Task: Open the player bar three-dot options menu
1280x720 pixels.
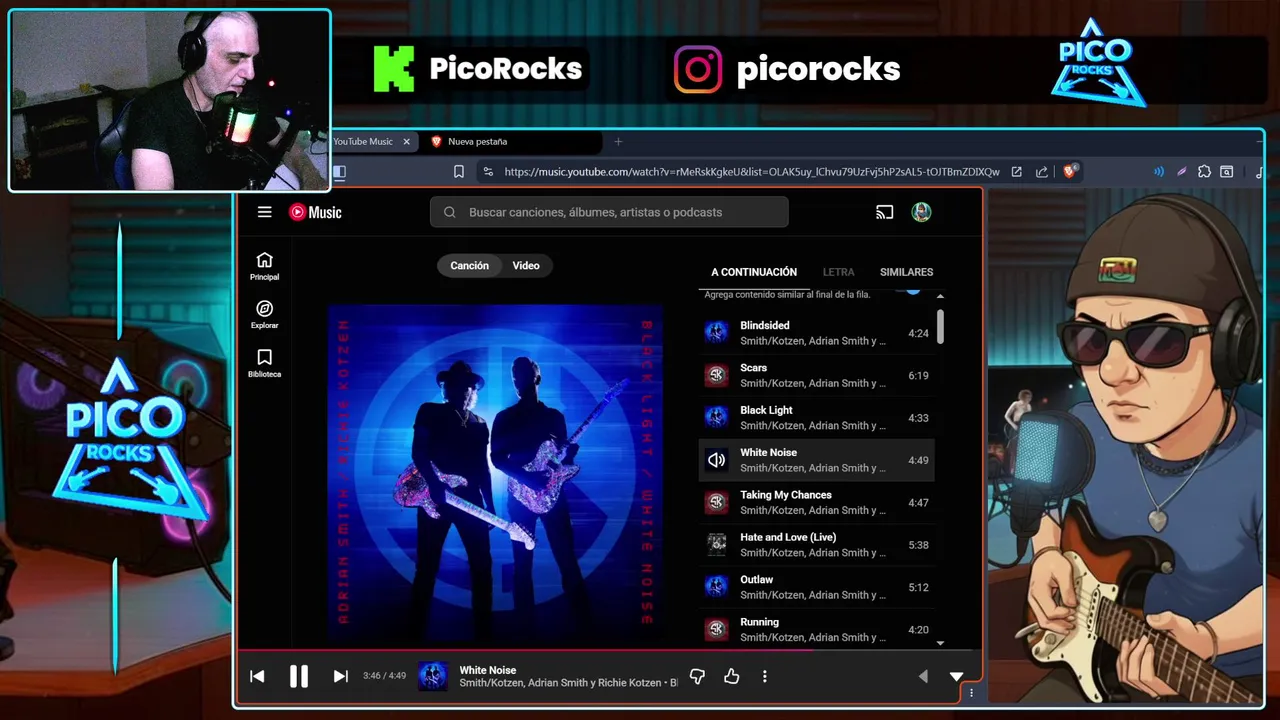Action: (765, 677)
